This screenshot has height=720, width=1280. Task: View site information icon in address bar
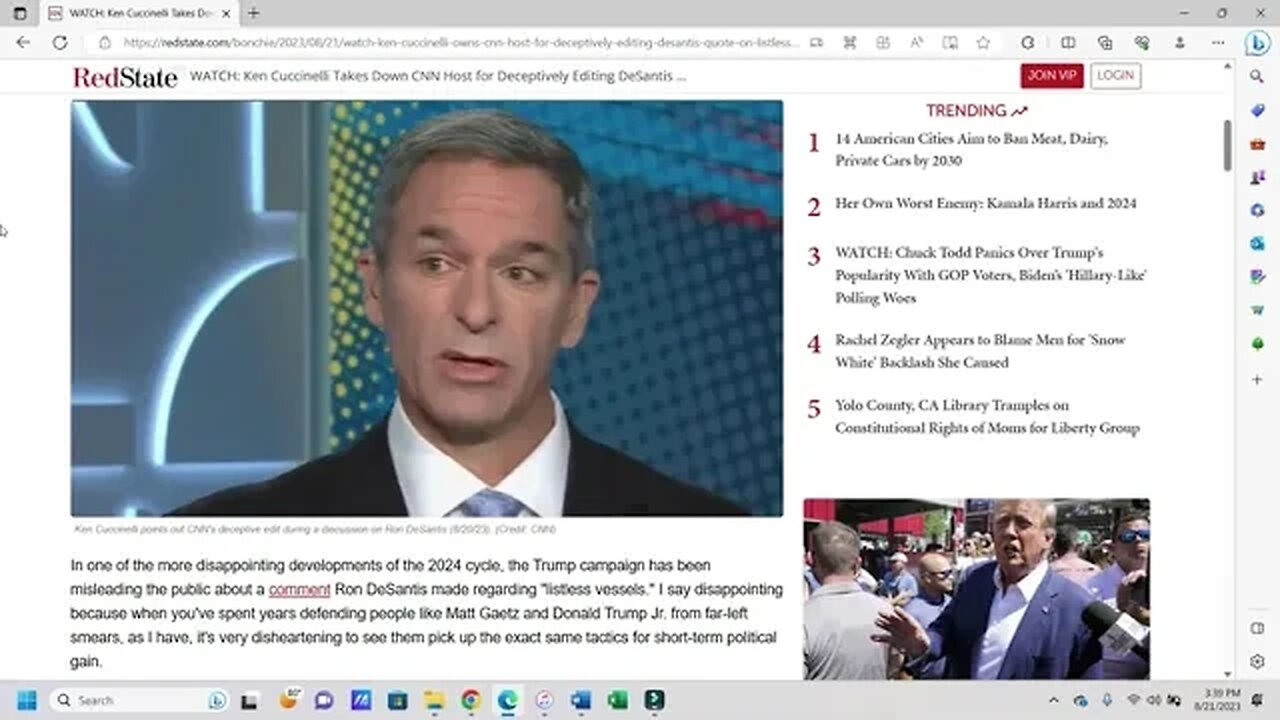point(104,43)
